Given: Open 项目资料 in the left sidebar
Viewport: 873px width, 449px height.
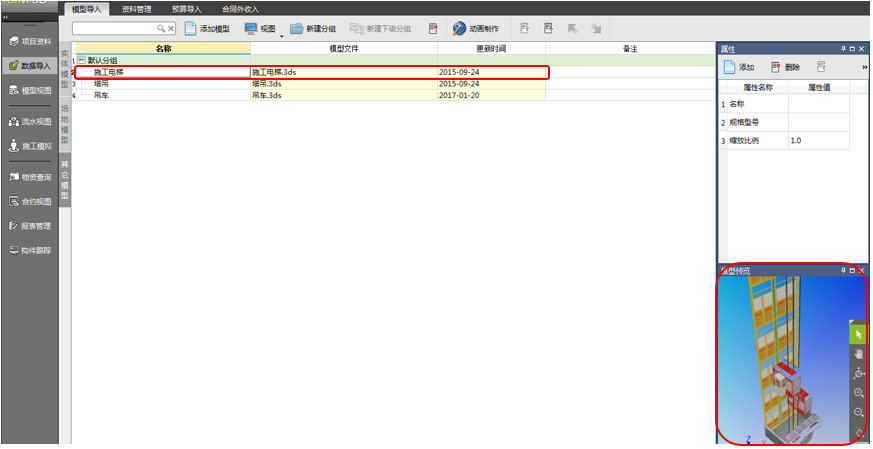Looking at the screenshot, I should (x=30, y=41).
